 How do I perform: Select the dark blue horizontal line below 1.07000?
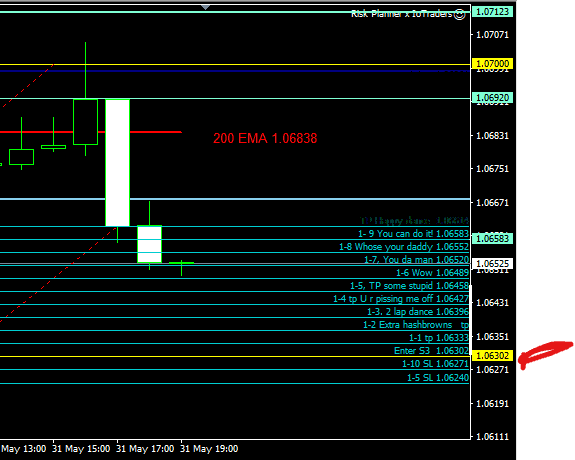click(x=235, y=71)
